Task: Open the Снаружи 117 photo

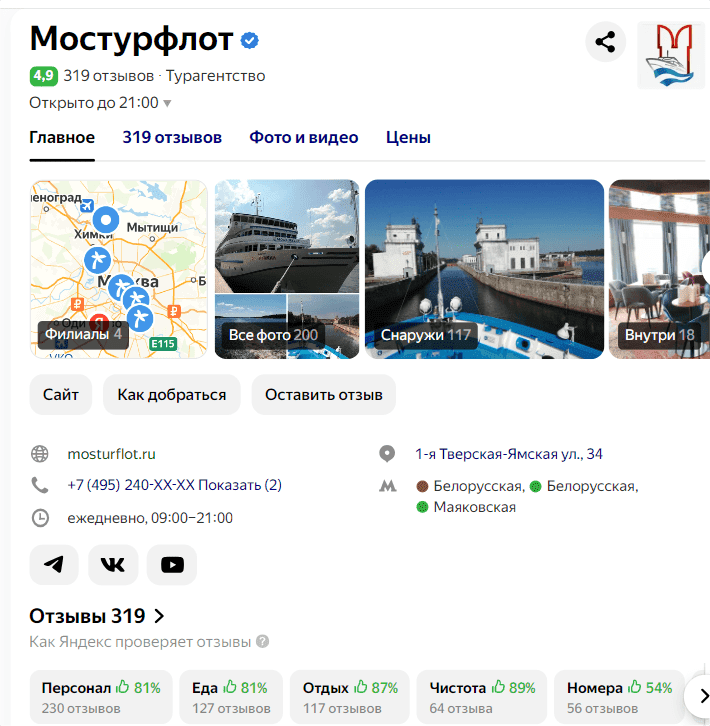Action: (484, 269)
